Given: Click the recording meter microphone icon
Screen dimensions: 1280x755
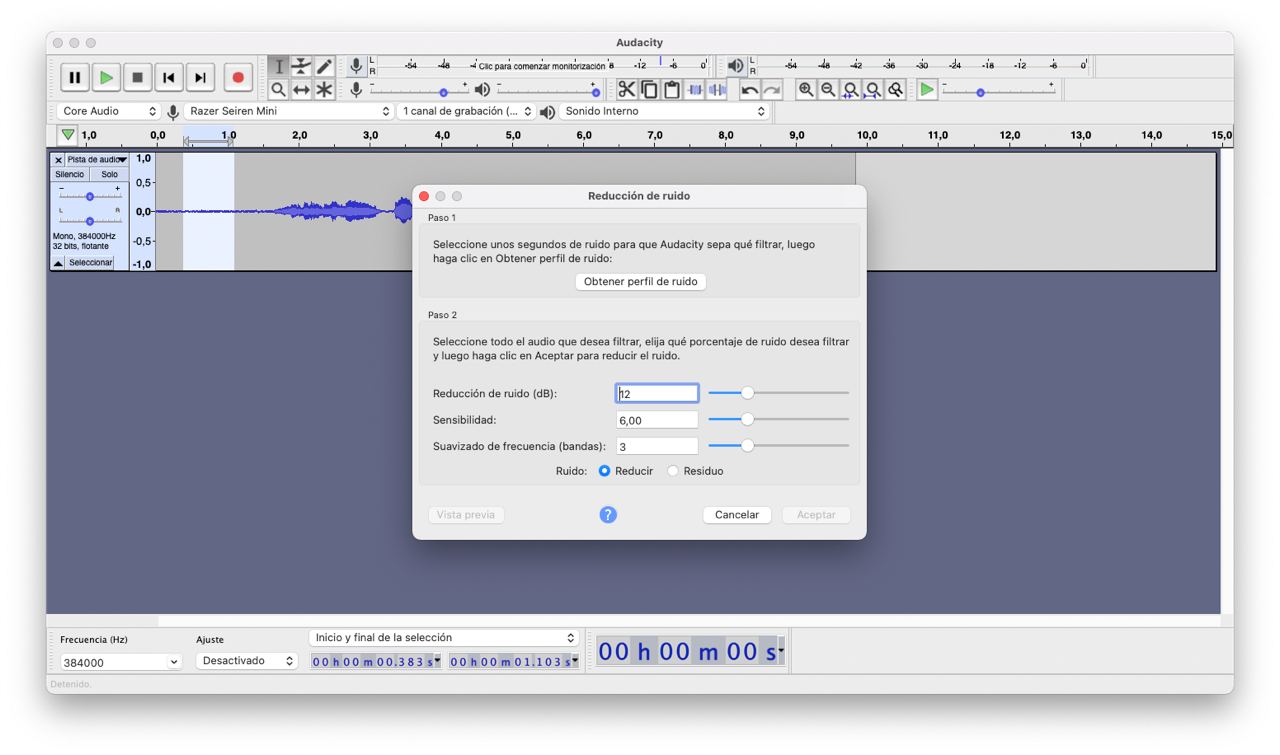Looking at the screenshot, I should [x=356, y=67].
